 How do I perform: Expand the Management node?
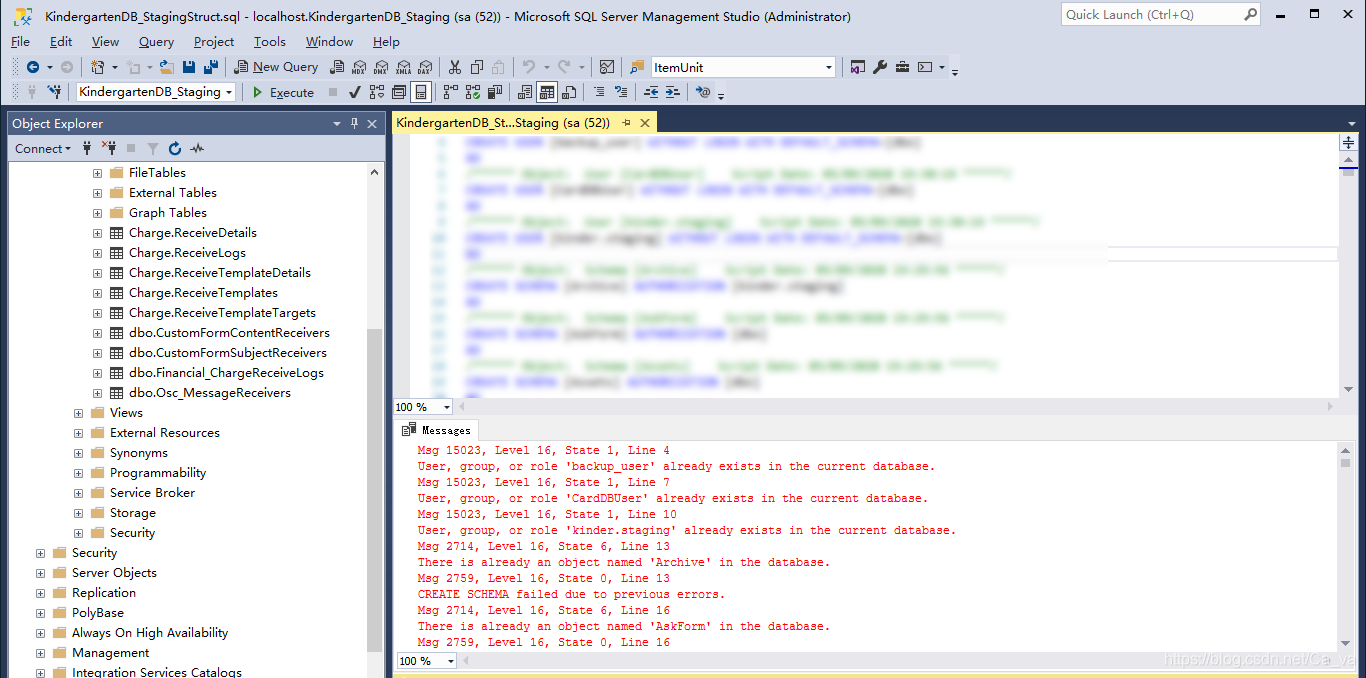pyautogui.click(x=40, y=653)
